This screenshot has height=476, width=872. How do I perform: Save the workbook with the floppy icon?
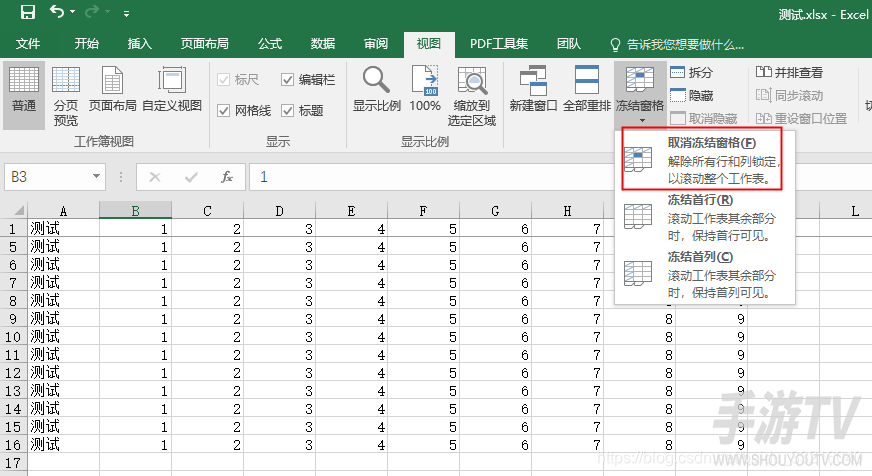pos(27,12)
